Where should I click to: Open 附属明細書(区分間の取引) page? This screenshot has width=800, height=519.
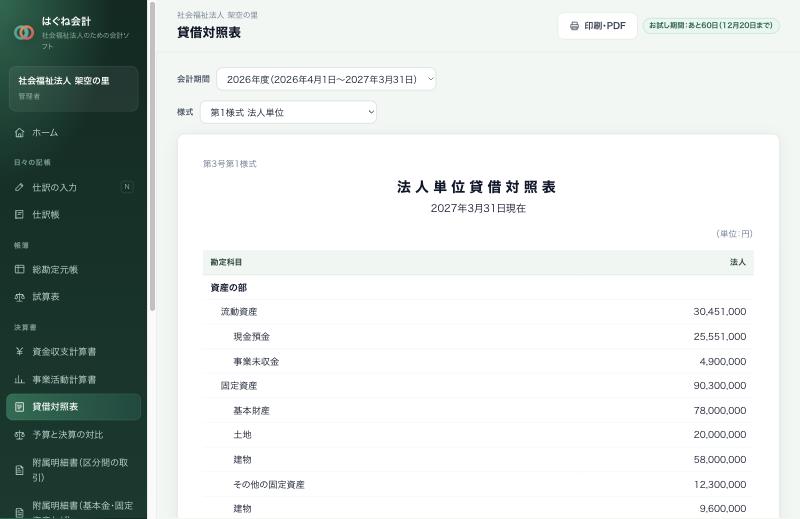tap(73, 470)
